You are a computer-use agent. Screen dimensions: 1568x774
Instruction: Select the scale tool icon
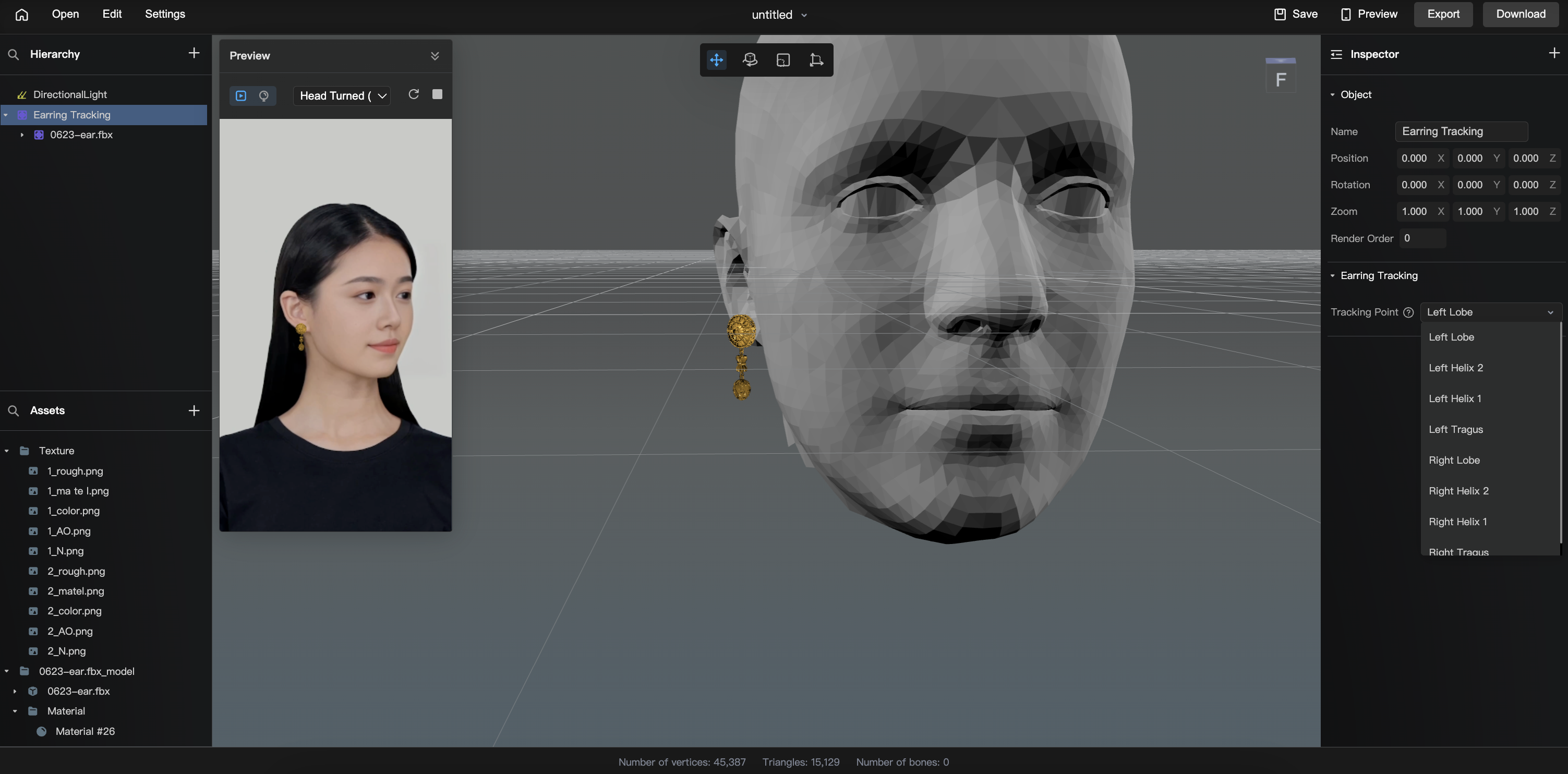784,60
